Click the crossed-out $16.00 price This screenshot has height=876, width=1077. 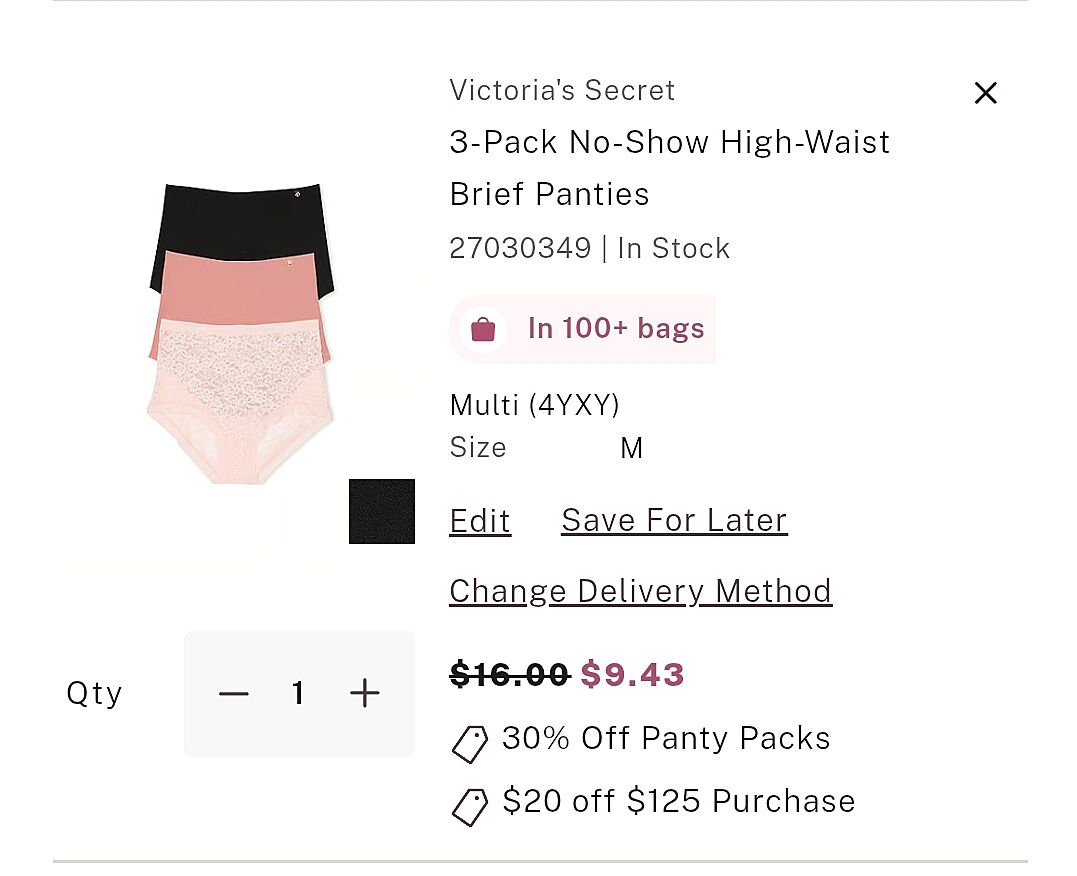[509, 675]
